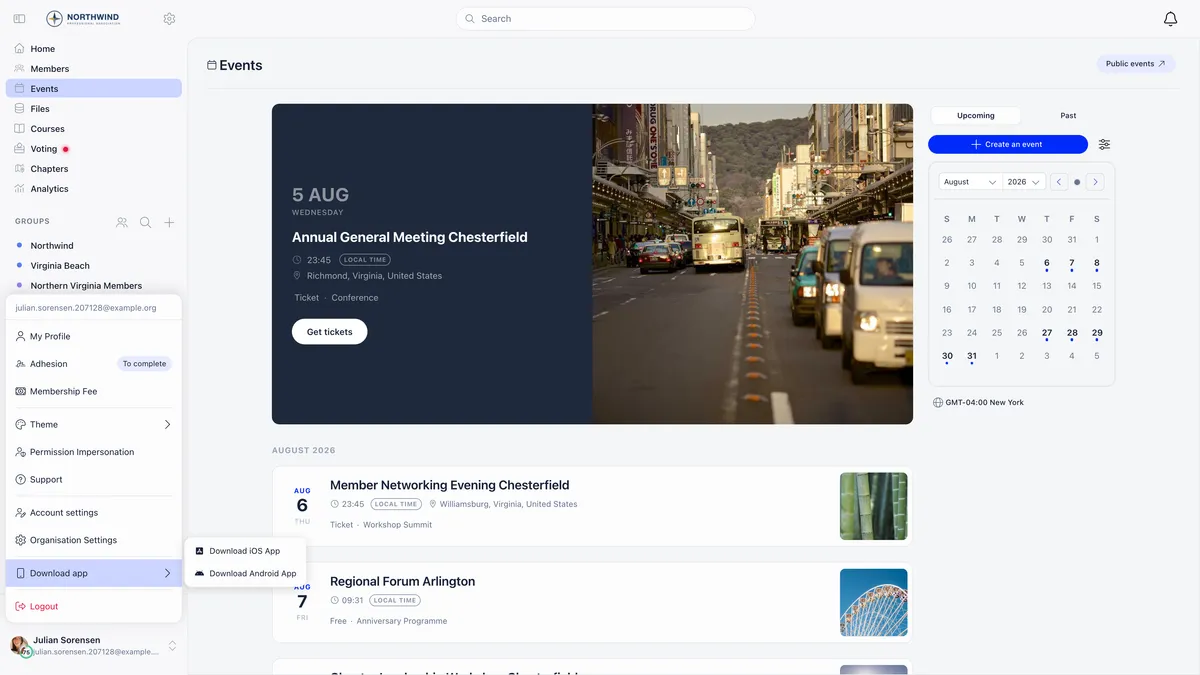This screenshot has width=1200, height=675.
Task: Search groups with the magnifier icon
Action: [146, 222]
